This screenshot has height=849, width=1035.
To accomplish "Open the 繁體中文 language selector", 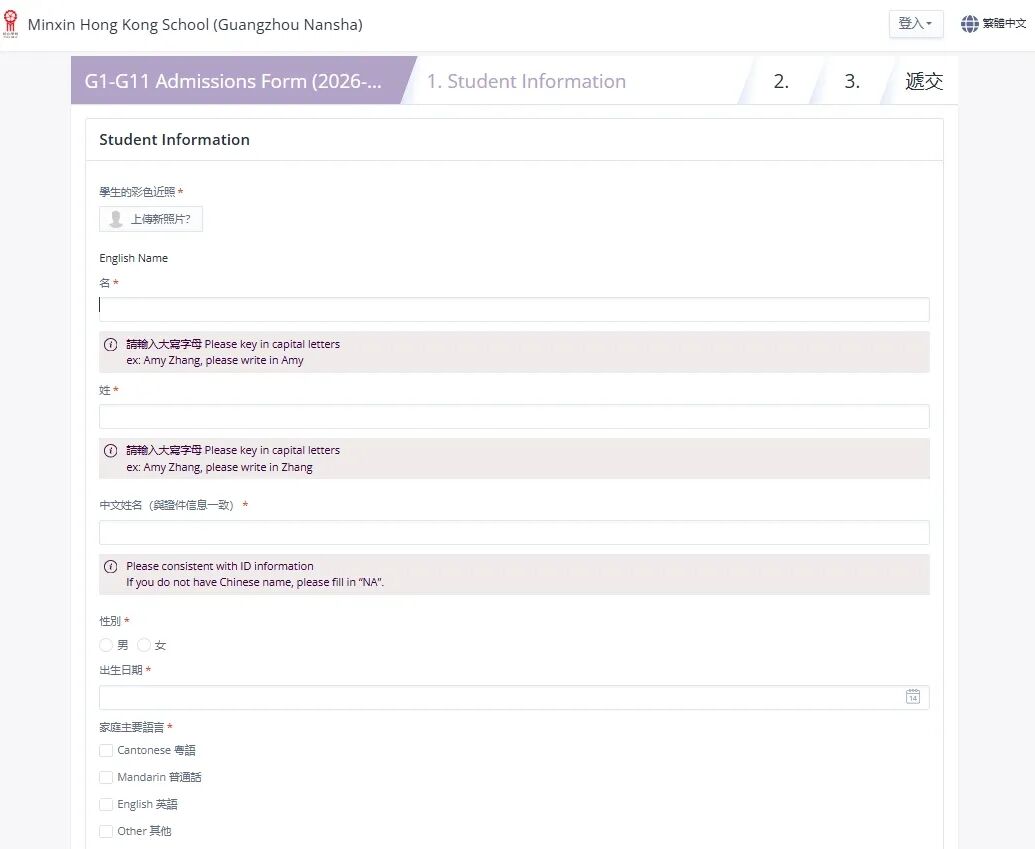I will pos(1004,24).
